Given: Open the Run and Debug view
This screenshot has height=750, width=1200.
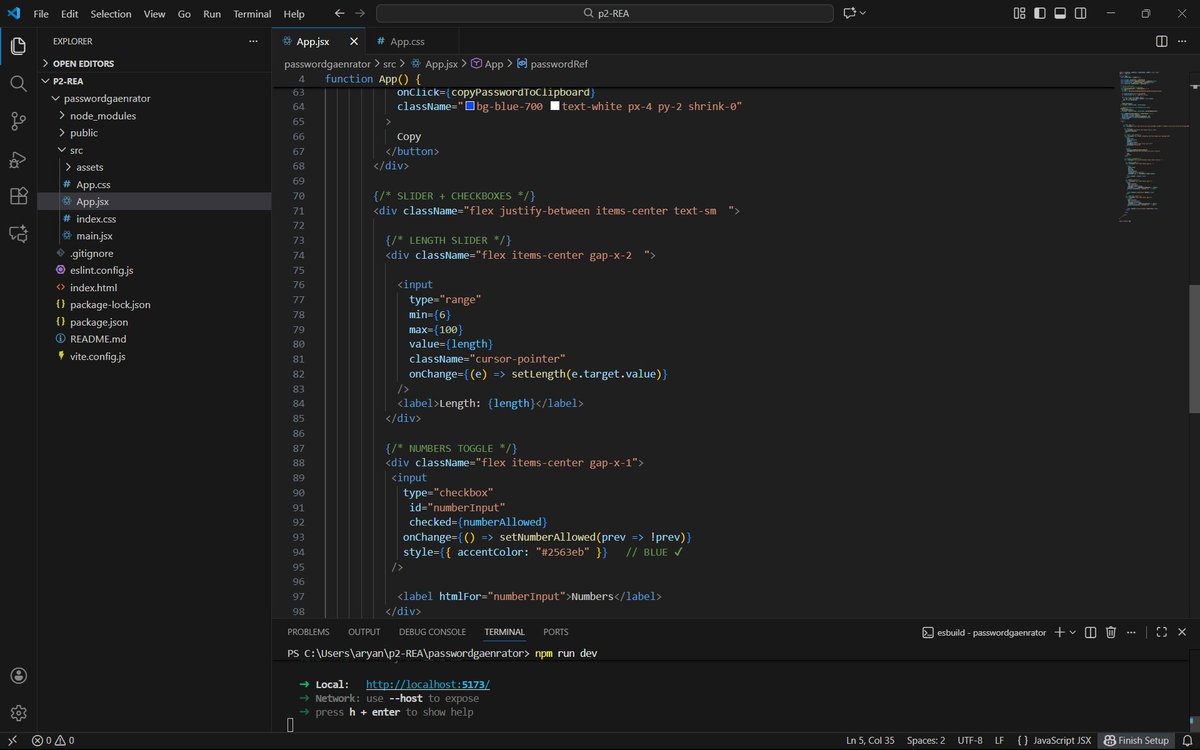Looking at the screenshot, I should point(17,160).
